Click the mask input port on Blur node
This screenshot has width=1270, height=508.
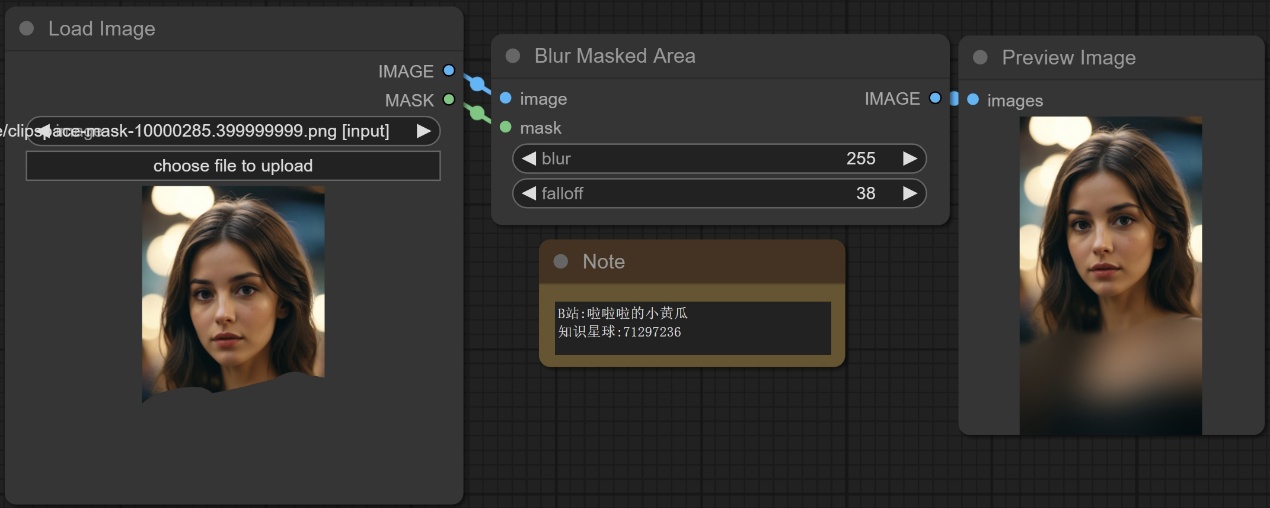tap(506, 127)
